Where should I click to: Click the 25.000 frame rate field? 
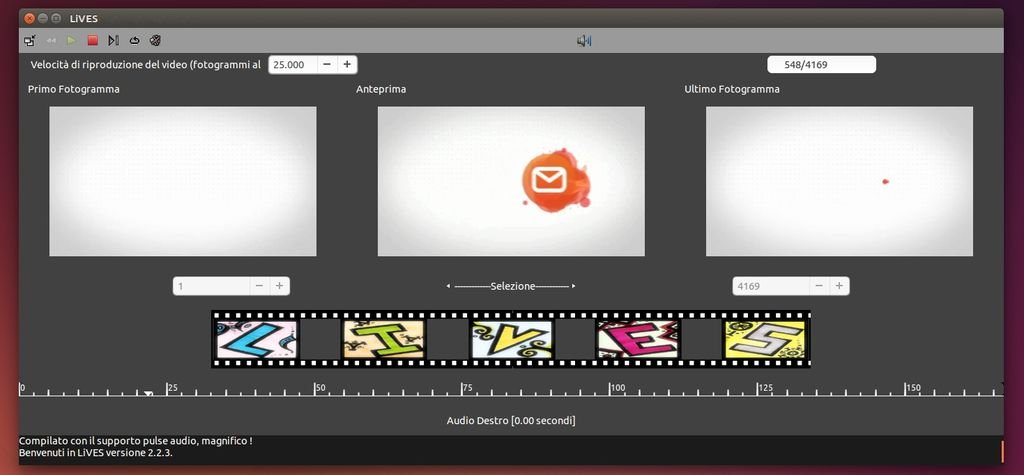click(292, 64)
